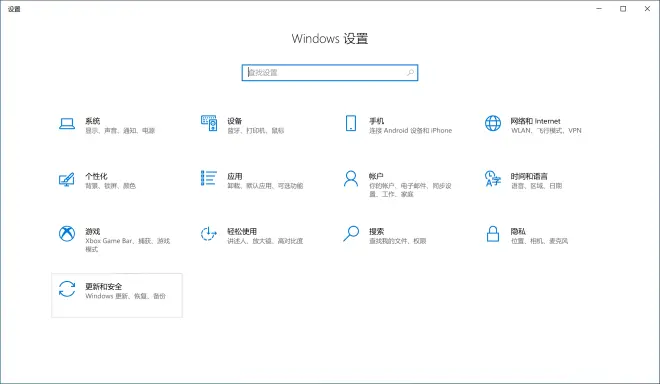Viewport: 660px width, 384px height.
Task: Click the 帐户 category title
Action: tap(377, 176)
